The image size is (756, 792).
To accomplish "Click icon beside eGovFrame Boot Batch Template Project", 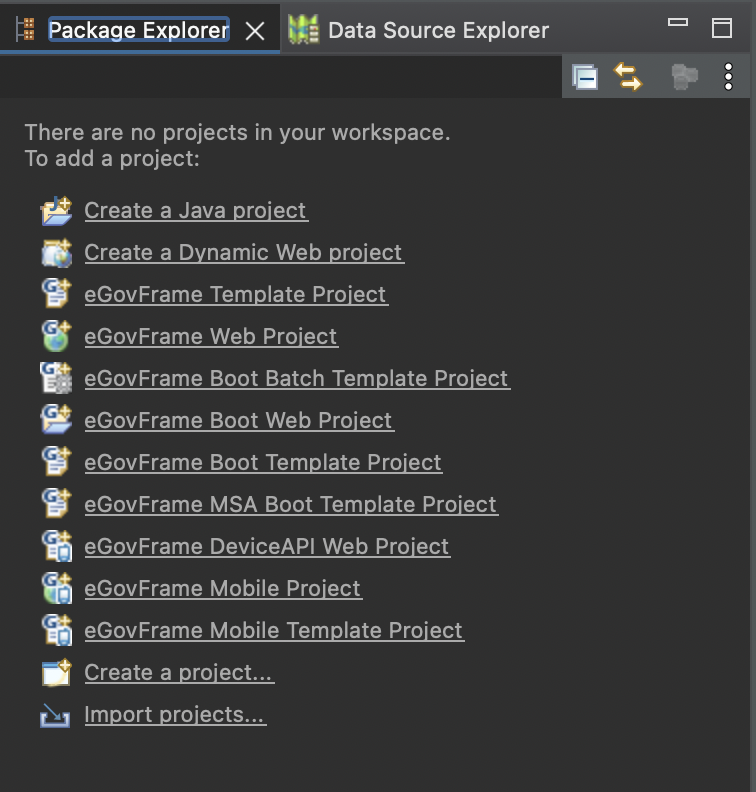I will tap(56, 377).
